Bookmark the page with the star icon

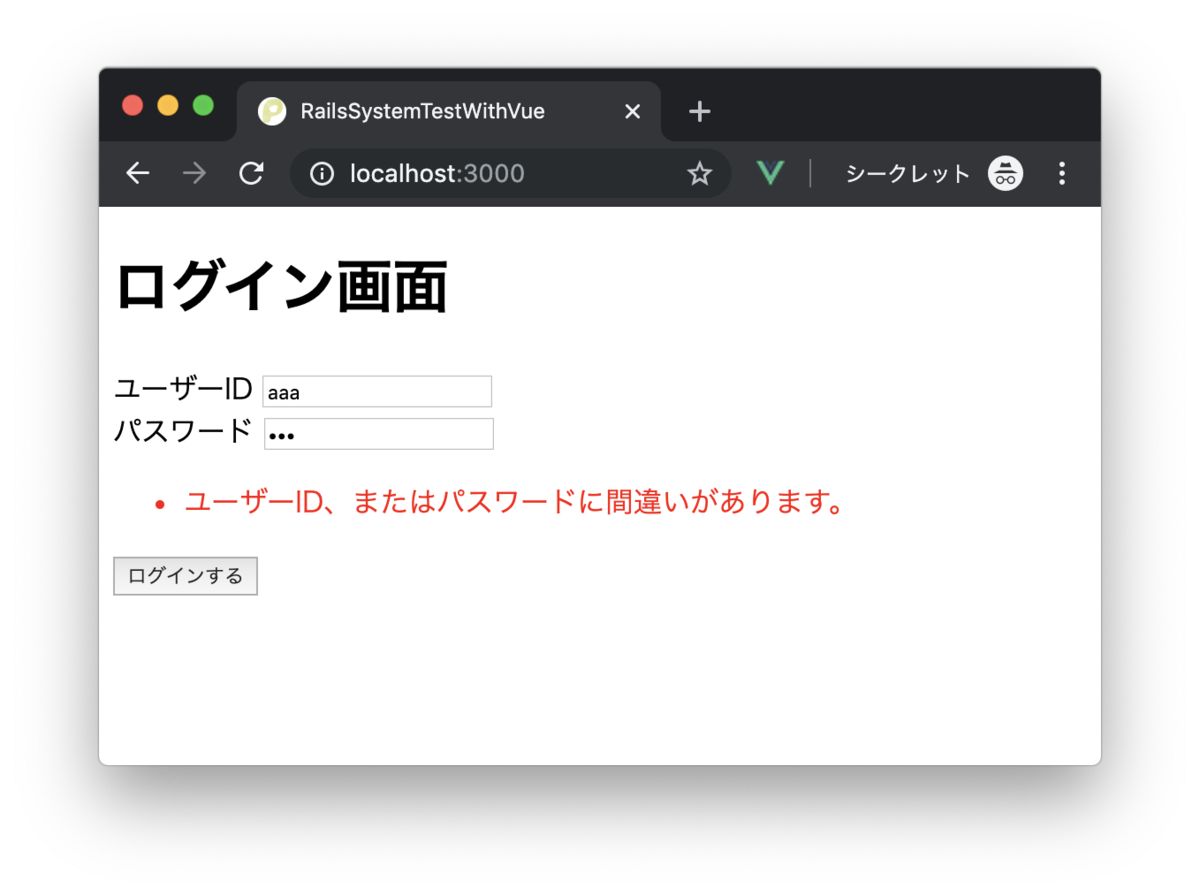(x=700, y=173)
